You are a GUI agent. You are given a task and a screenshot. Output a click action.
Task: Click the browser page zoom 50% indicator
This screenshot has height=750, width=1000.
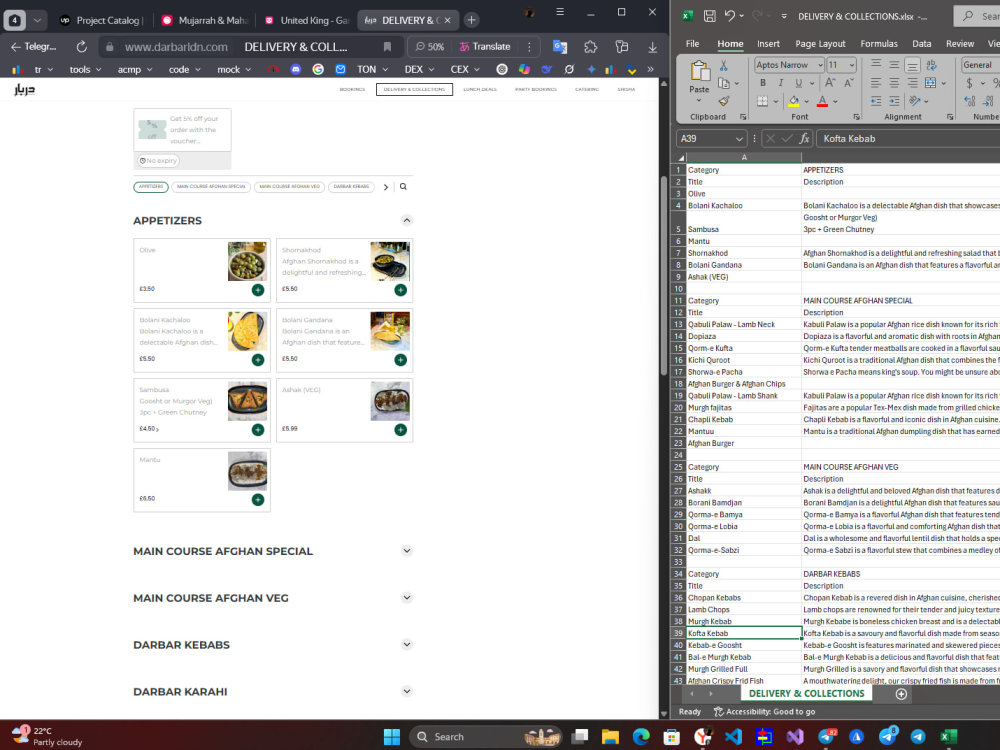[430, 47]
